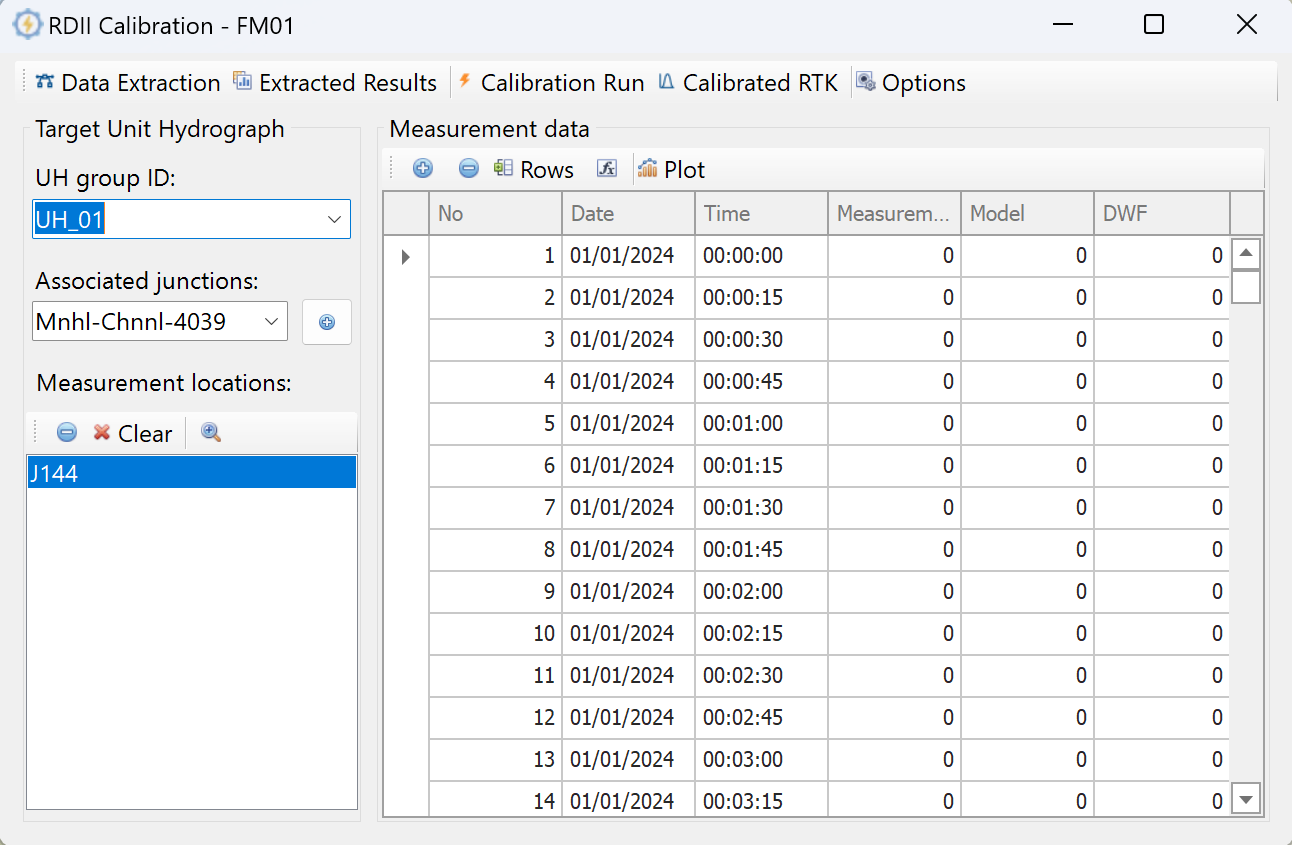Add associated junction with plus button
This screenshot has width=1292, height=845.
click(327, 322)
